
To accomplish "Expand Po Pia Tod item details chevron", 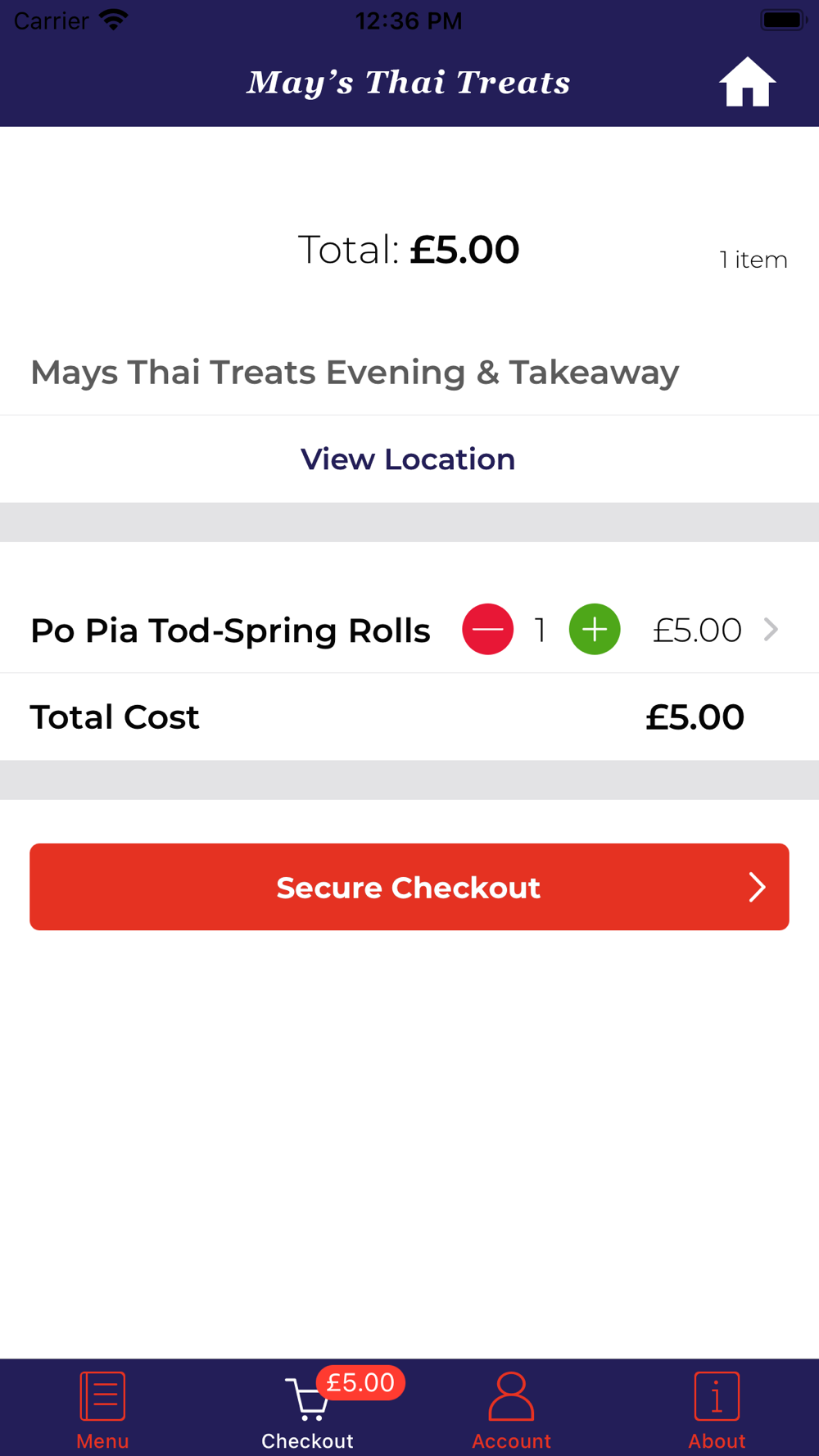I will tap(771, 629).
